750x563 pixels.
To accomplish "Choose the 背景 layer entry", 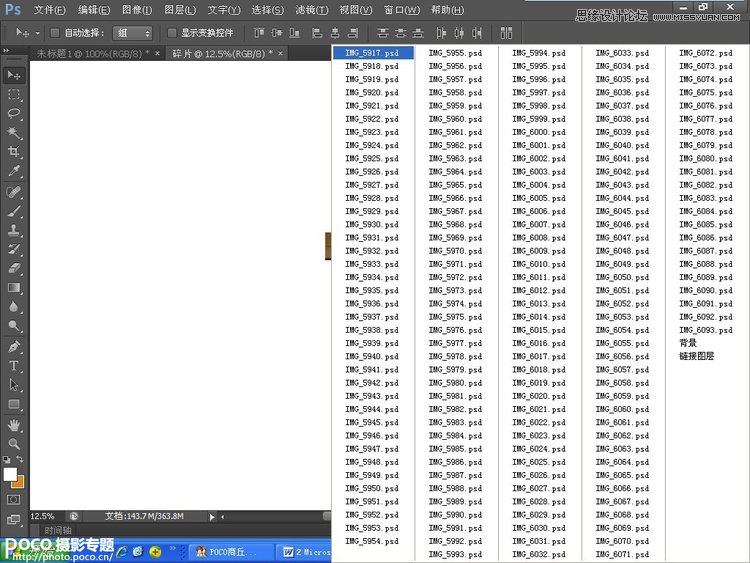I will pos(688,343).
